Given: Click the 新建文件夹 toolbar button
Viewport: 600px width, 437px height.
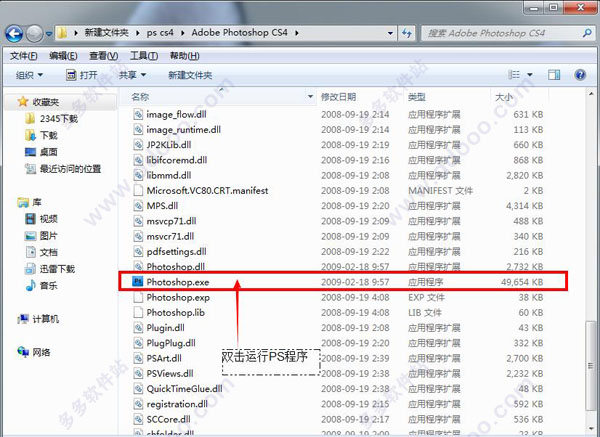Looking at the screenshot, I should (x=190, y=75).
